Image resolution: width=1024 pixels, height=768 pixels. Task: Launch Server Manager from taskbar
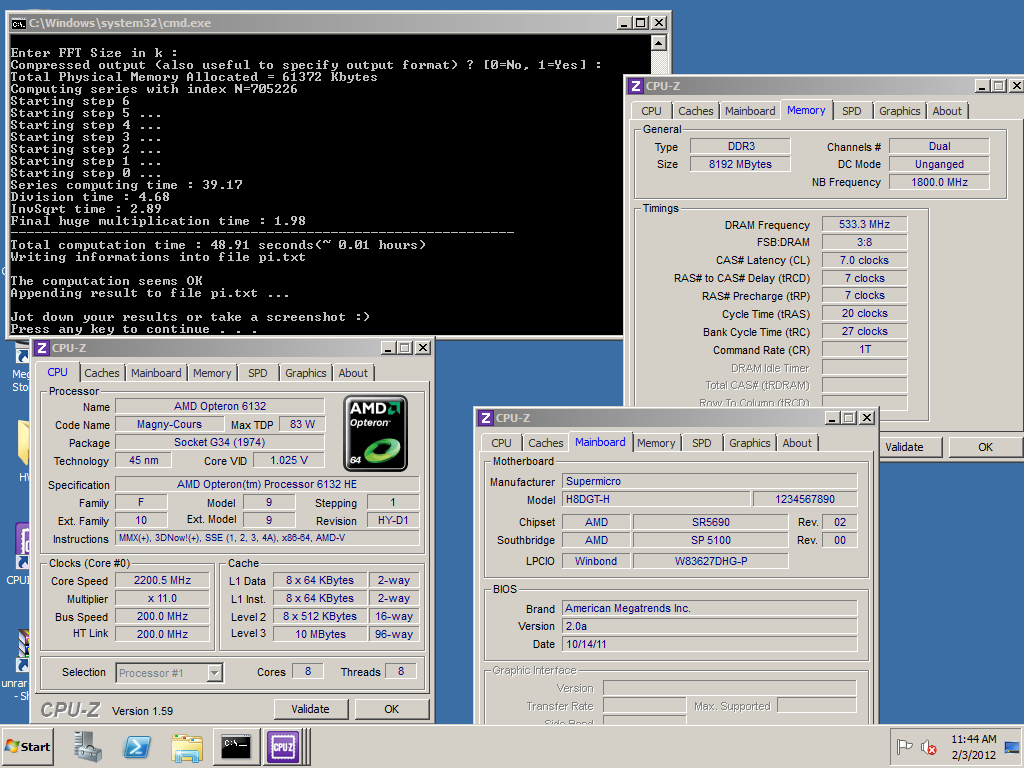(x=88, y=746)
